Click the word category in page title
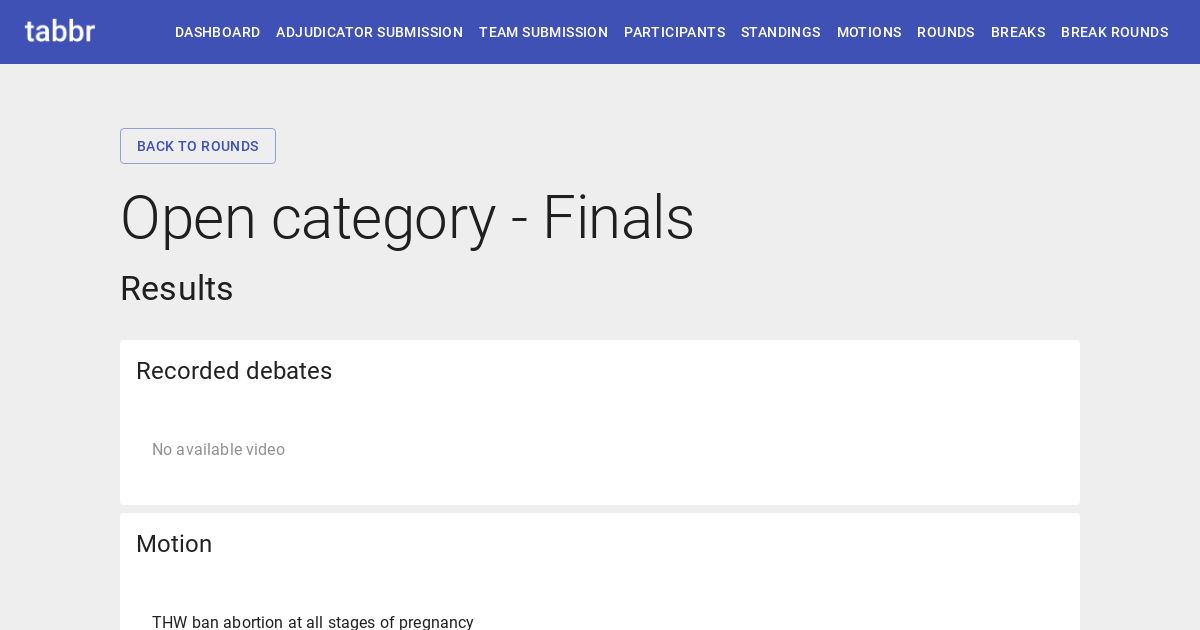Screen dimensions: 1200x630 (383, 218)
